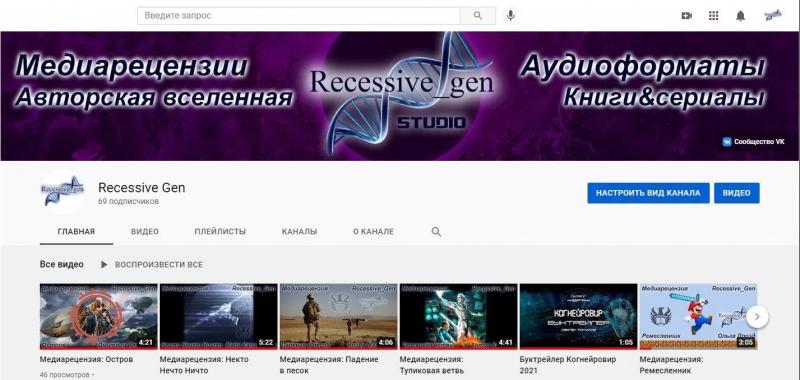Click the Введите запрос search field
The image size is (800, 380).
pos(298,16)
